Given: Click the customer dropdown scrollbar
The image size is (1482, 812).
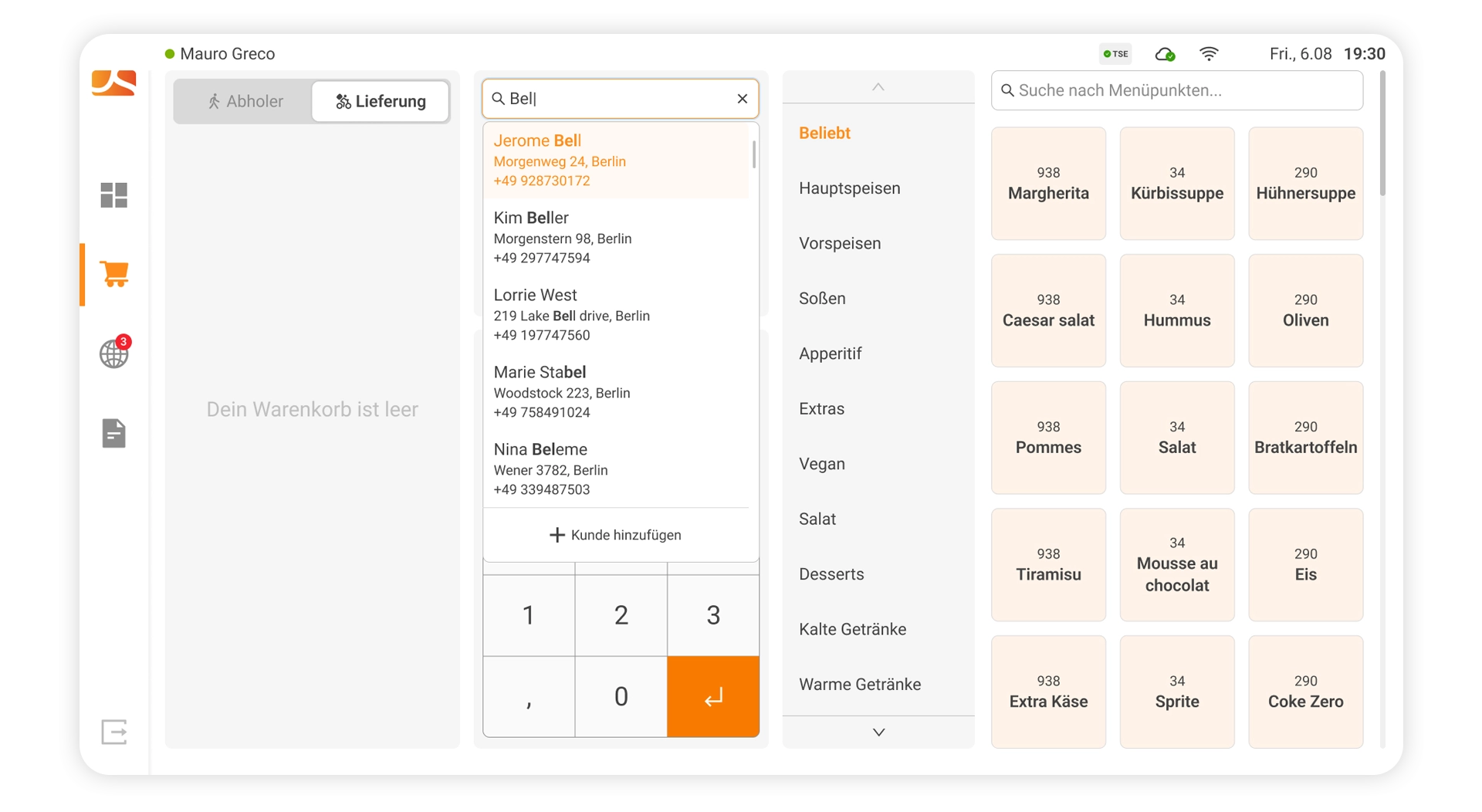Looking at the screenshot, I should [753, 154].
